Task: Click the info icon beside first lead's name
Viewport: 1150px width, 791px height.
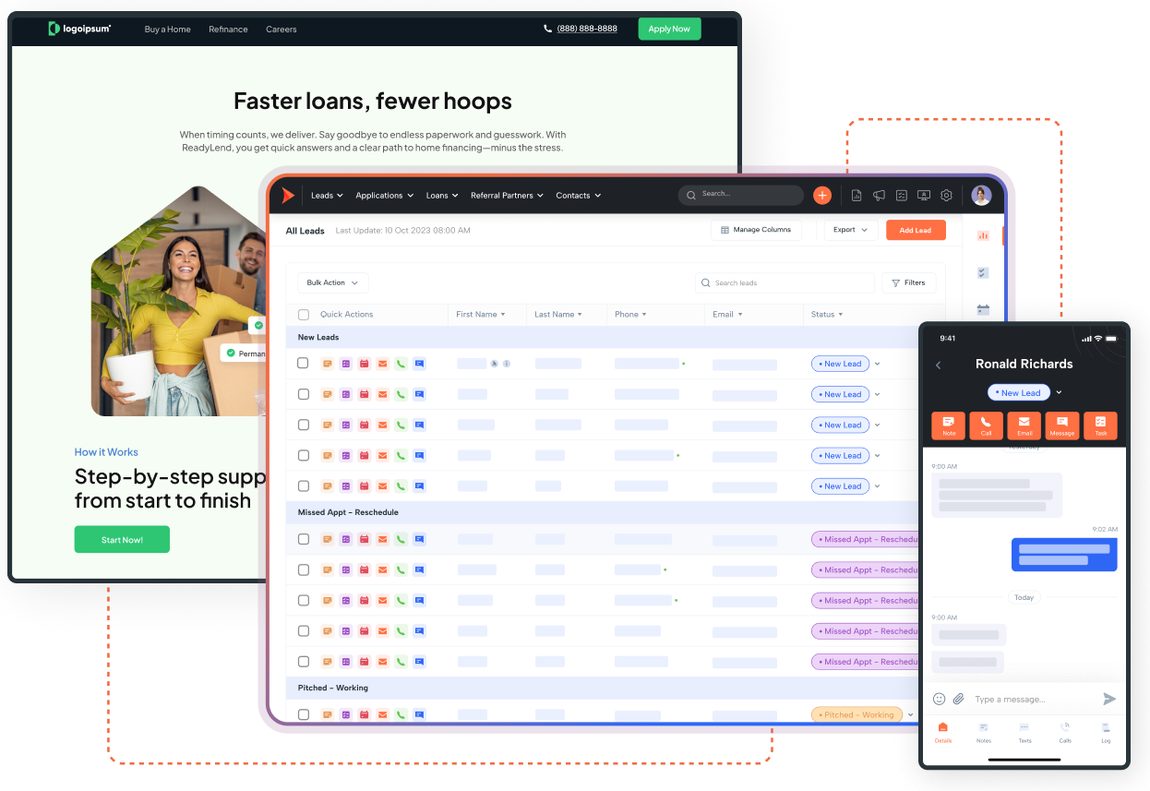Action: click(x=506, y=364)
